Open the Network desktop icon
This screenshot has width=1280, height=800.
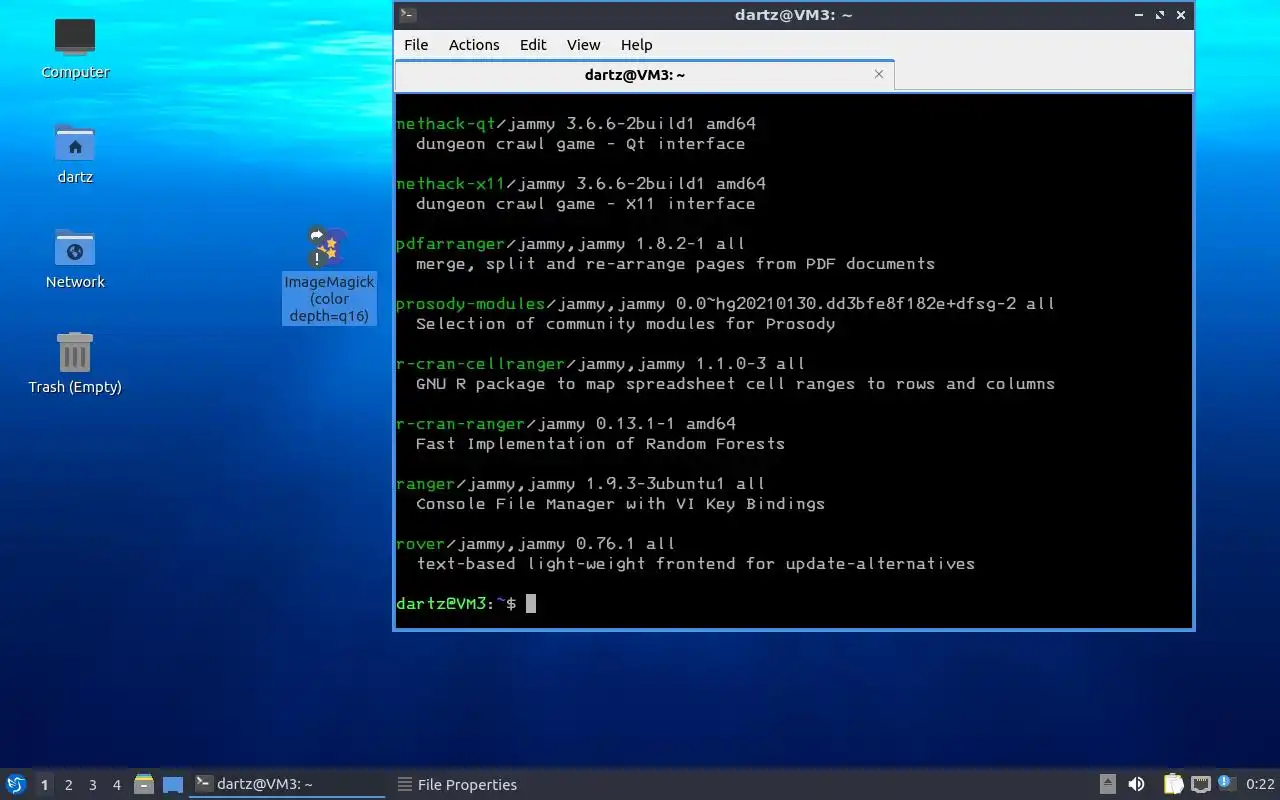[75, 258]
